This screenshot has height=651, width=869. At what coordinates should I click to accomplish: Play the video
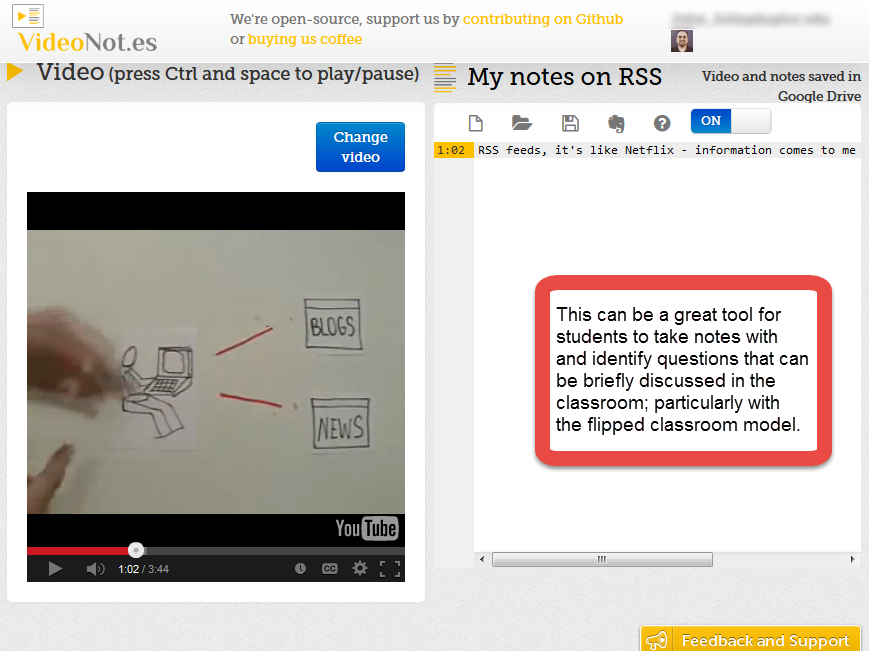(55, 567)
